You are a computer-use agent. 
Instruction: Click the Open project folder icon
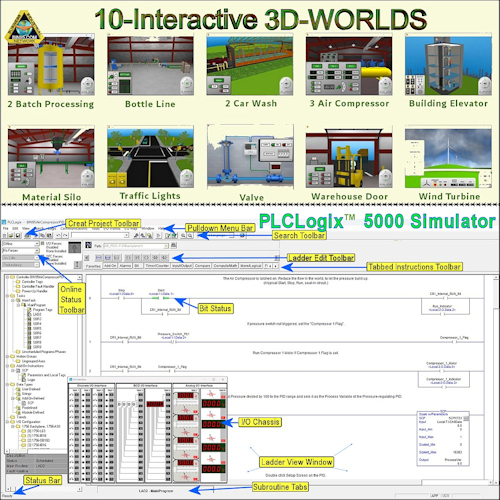pos(11,236)
